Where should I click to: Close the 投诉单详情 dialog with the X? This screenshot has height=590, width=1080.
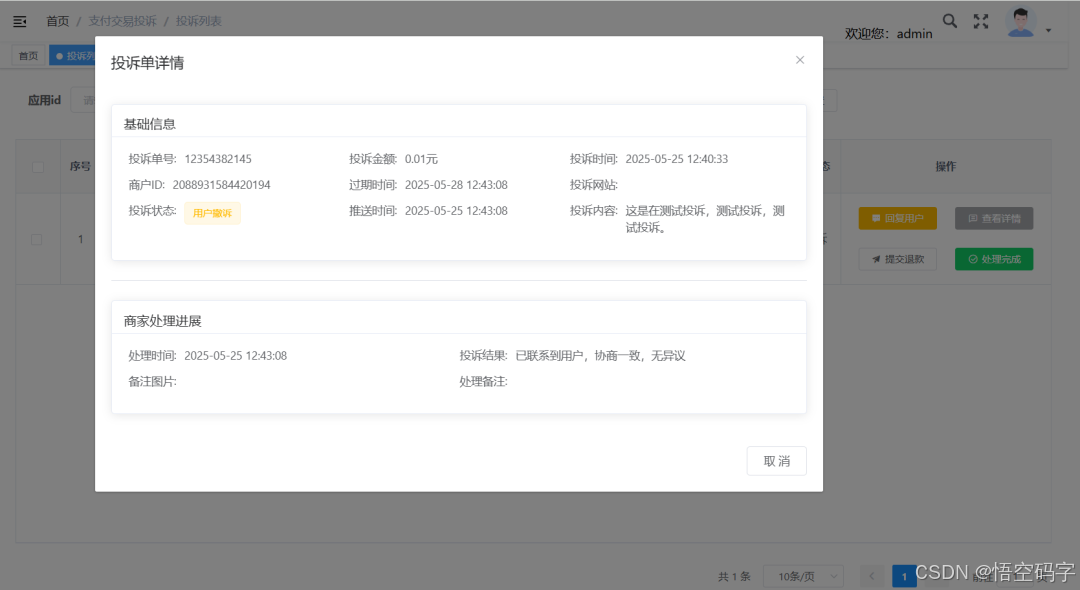click(x=800, y=60)
